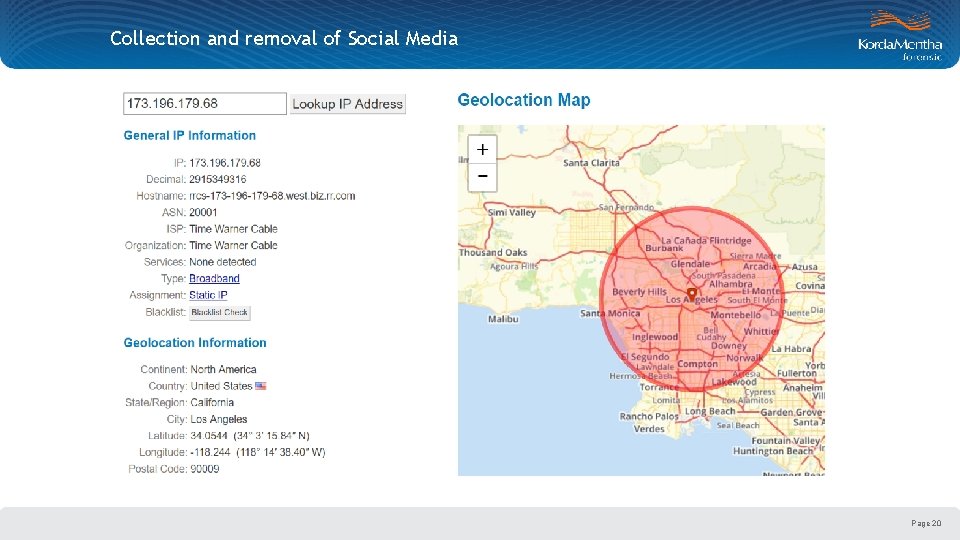Open the Static IP assignment link
Viewport: 960px width, 540px height.
[x=208, y=295]
